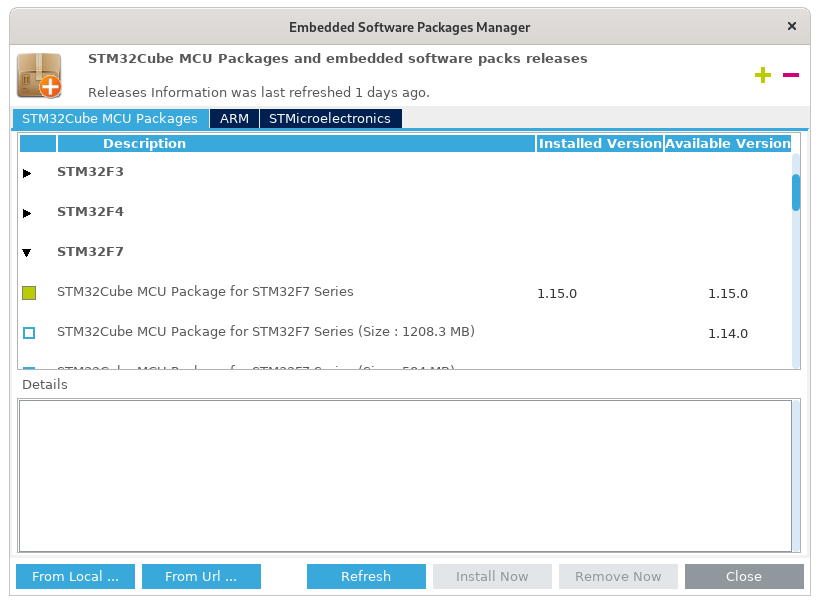The image size is (820, 605).
Task: Select row text with 'Size : 1208.3 MB'
Action: click(x=266, y=332)
